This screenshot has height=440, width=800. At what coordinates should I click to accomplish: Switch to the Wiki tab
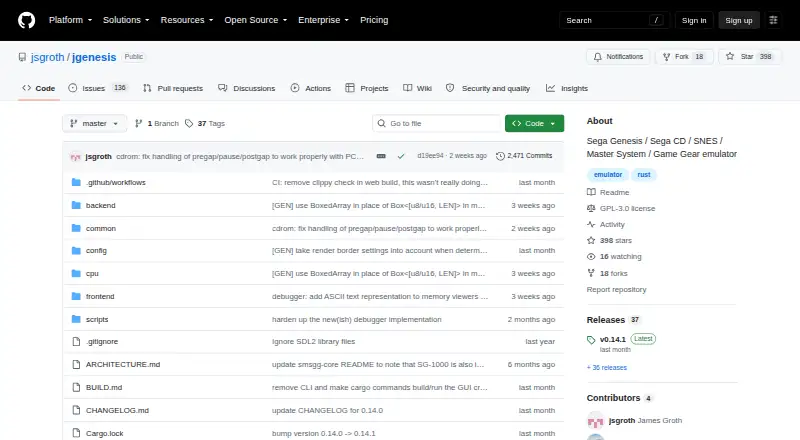[x=417, y=88]
